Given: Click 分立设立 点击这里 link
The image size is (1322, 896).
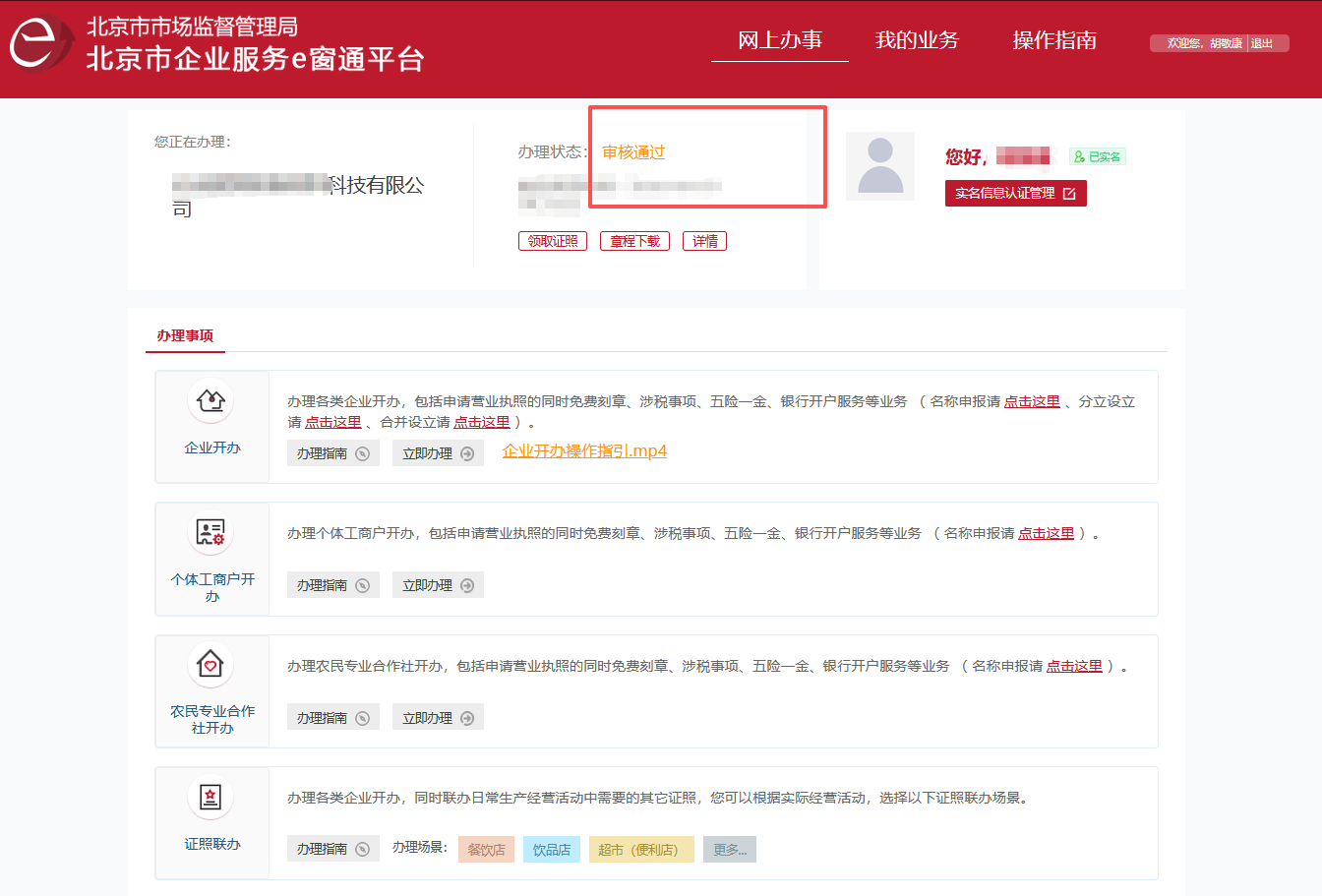Looking at the screenshot, I should [x=333, y=422].
